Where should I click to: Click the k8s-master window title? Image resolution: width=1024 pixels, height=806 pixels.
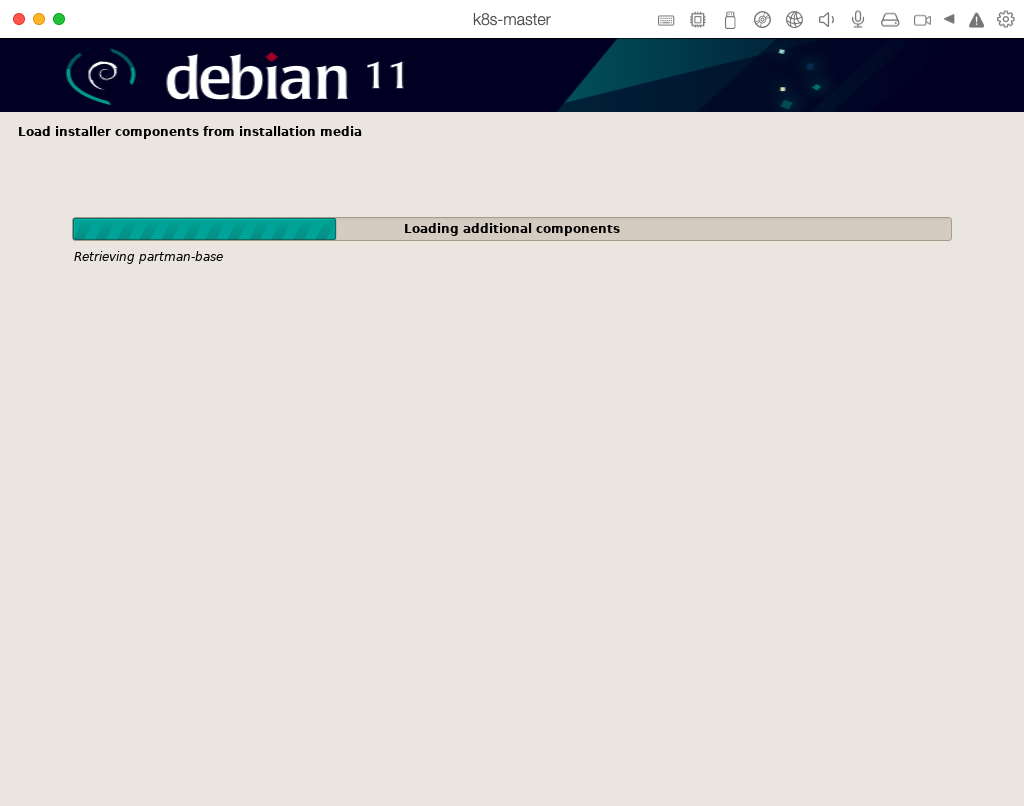511,20
